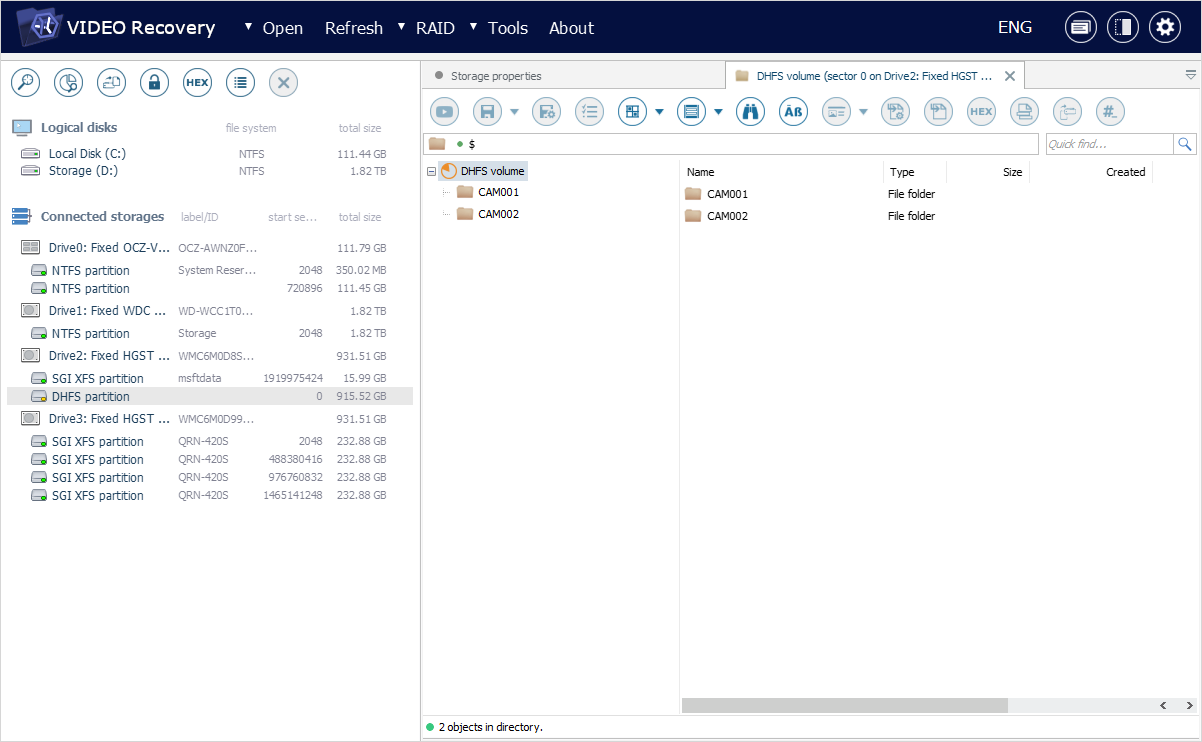The height and width of the screenshot is (742, 1202).
Task: Collapse the DHFS volume tree node
Action: 431,171
